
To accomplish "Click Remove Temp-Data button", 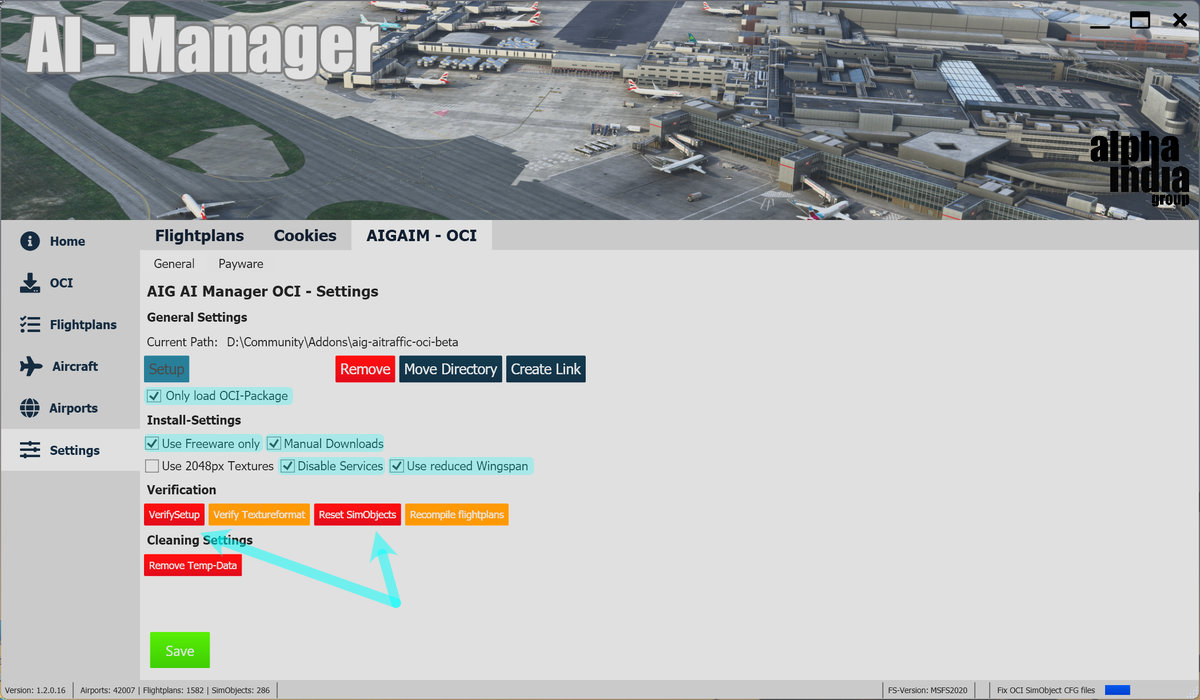I will point(193,565).
